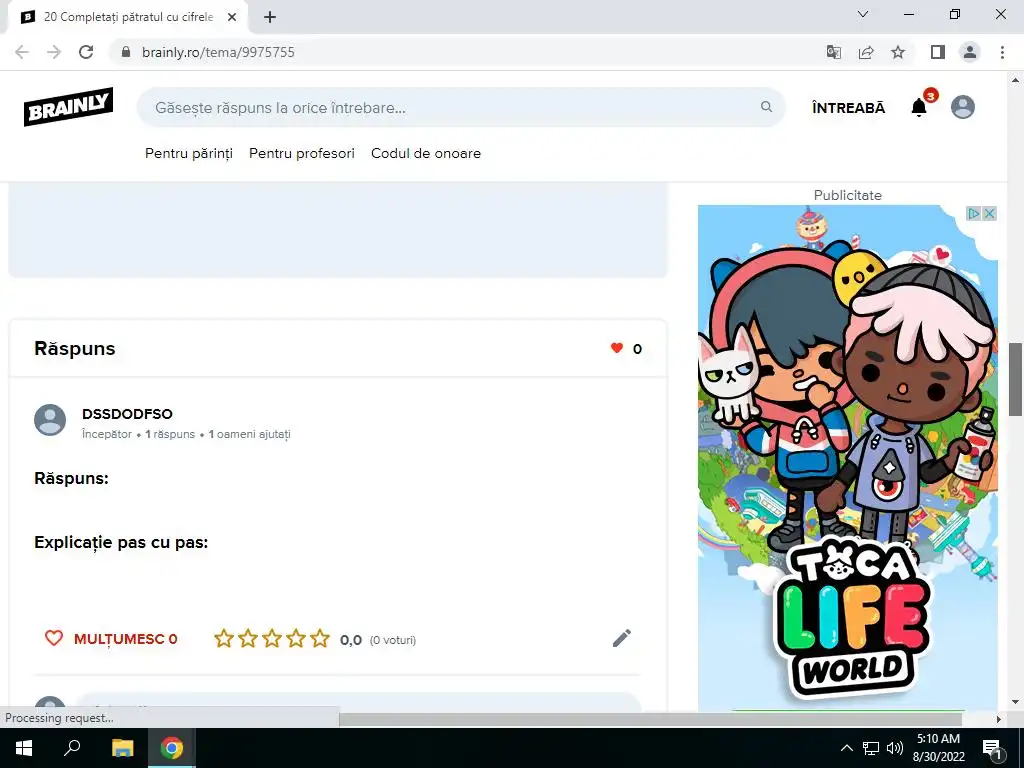Click the horizontal scrollbar right arrow
Image resolution: width=1024 pixels, height=768 pixels.
tap(998, 719)
